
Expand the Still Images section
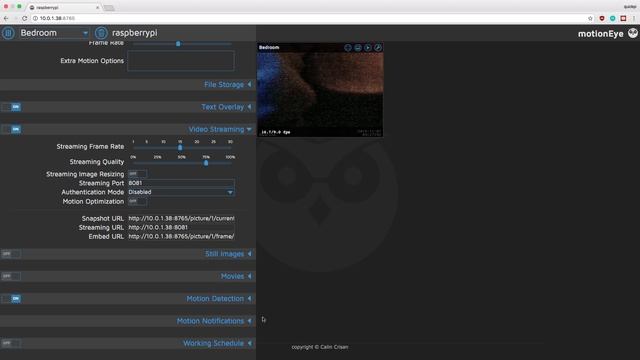229,254
